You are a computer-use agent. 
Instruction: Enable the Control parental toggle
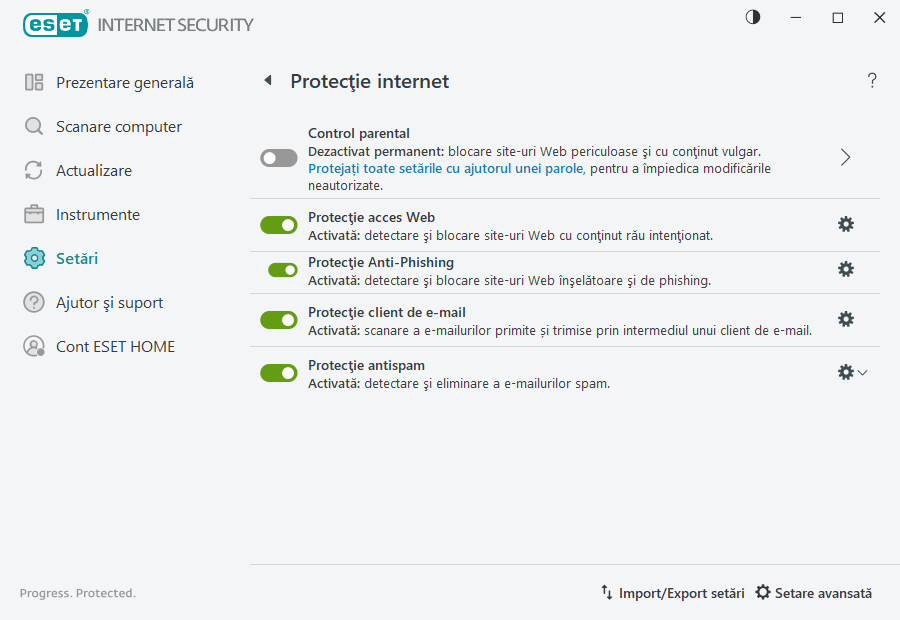coord(278,158)
